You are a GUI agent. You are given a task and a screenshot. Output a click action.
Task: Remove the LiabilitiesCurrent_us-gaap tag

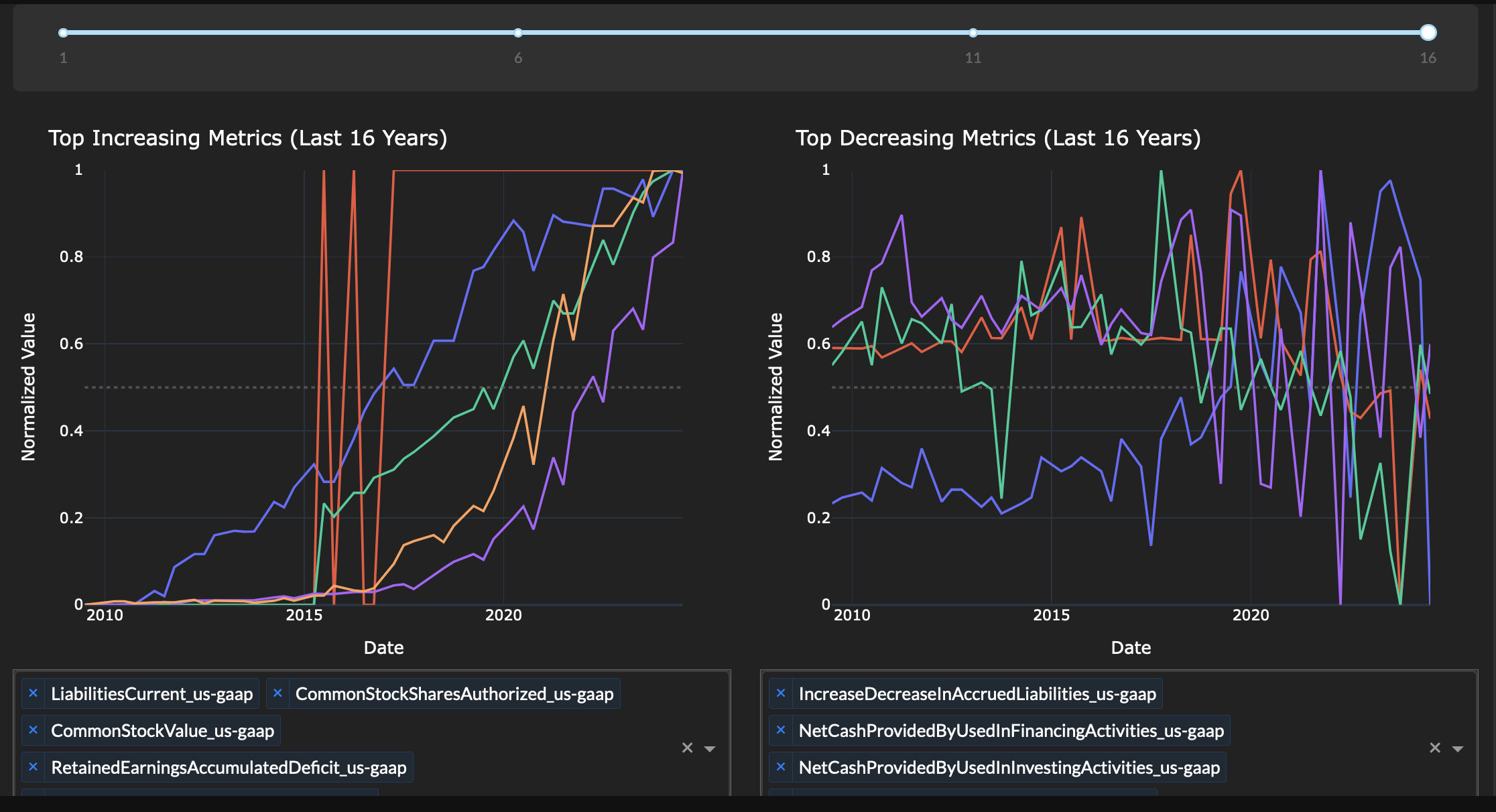point(34,693)
